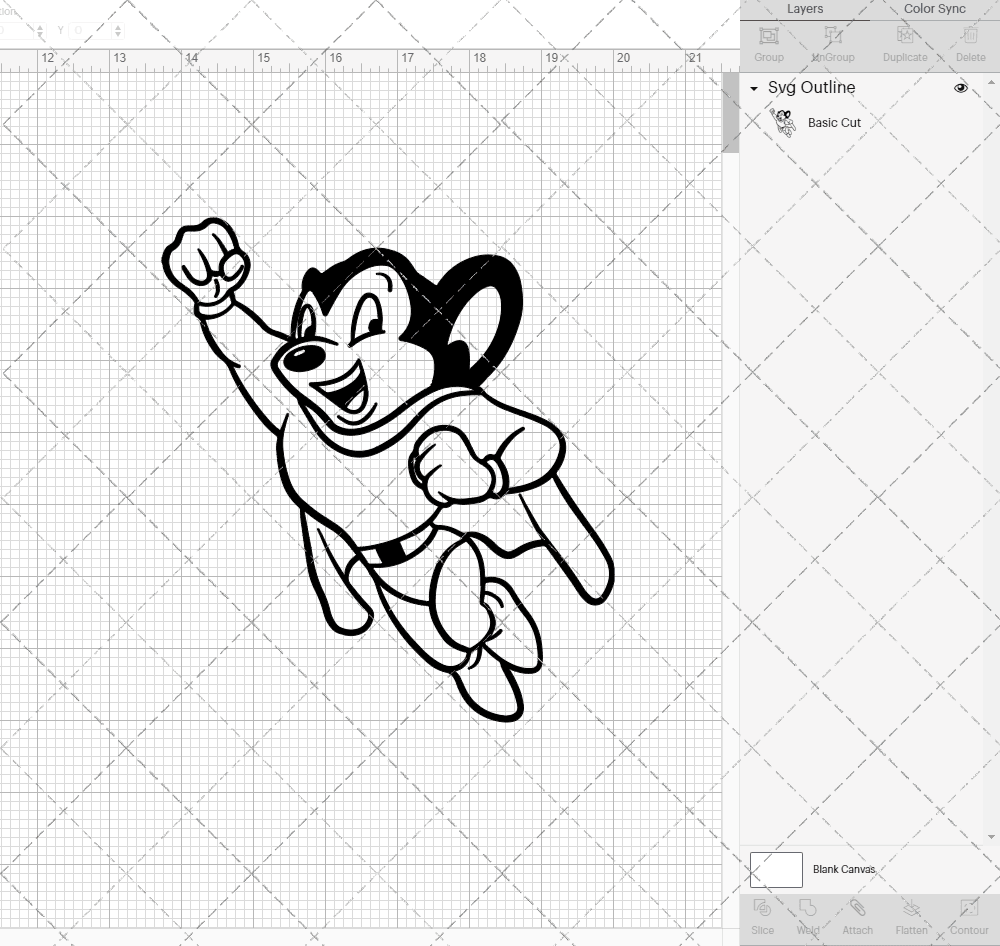1000x946 pixels.
Task: Select the Weld tool
Action: (807, 917)
